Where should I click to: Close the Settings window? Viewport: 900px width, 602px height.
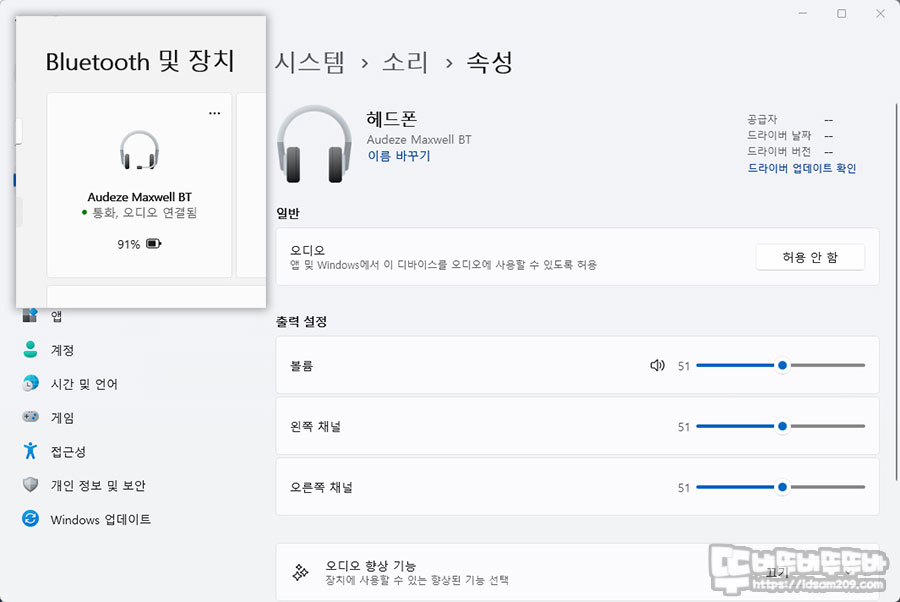point(880,13)
